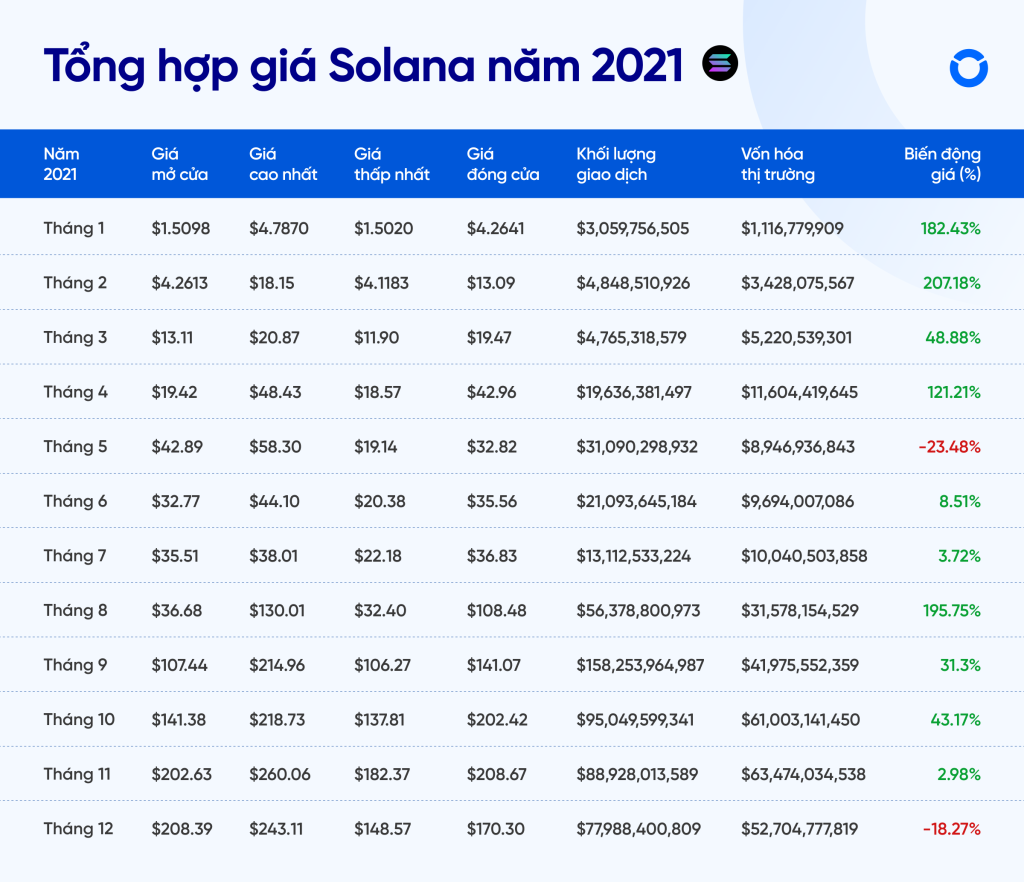Viewport: 1024px width, 882px height.
Task: Click market cap $52,704,777,819
Action: (799, 829)
